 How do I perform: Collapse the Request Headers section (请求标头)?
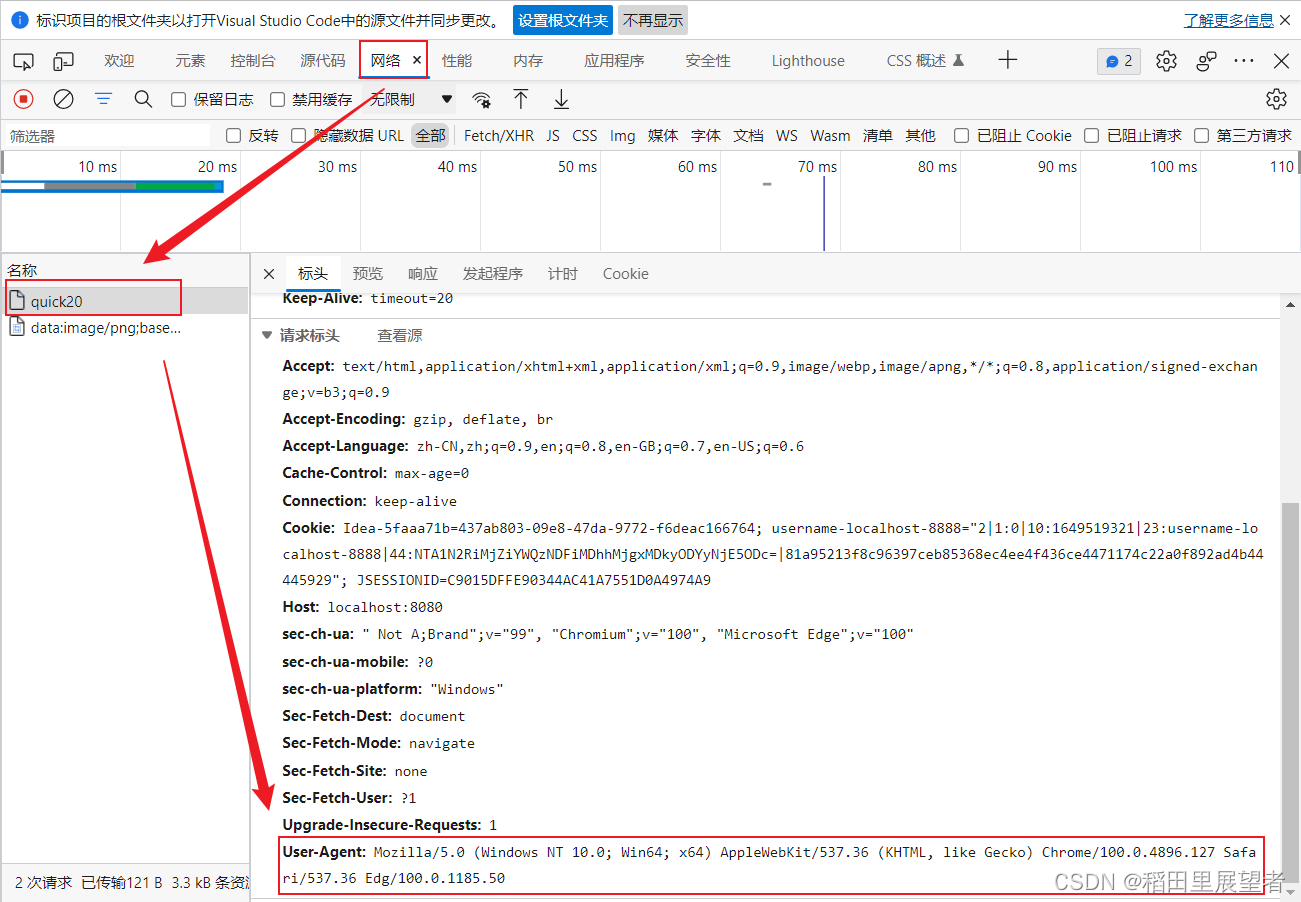point(266,336)
